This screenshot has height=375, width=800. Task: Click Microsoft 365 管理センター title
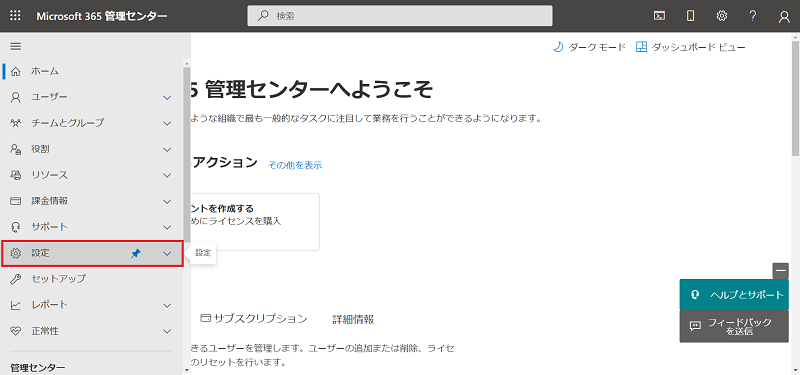(102, 16)
